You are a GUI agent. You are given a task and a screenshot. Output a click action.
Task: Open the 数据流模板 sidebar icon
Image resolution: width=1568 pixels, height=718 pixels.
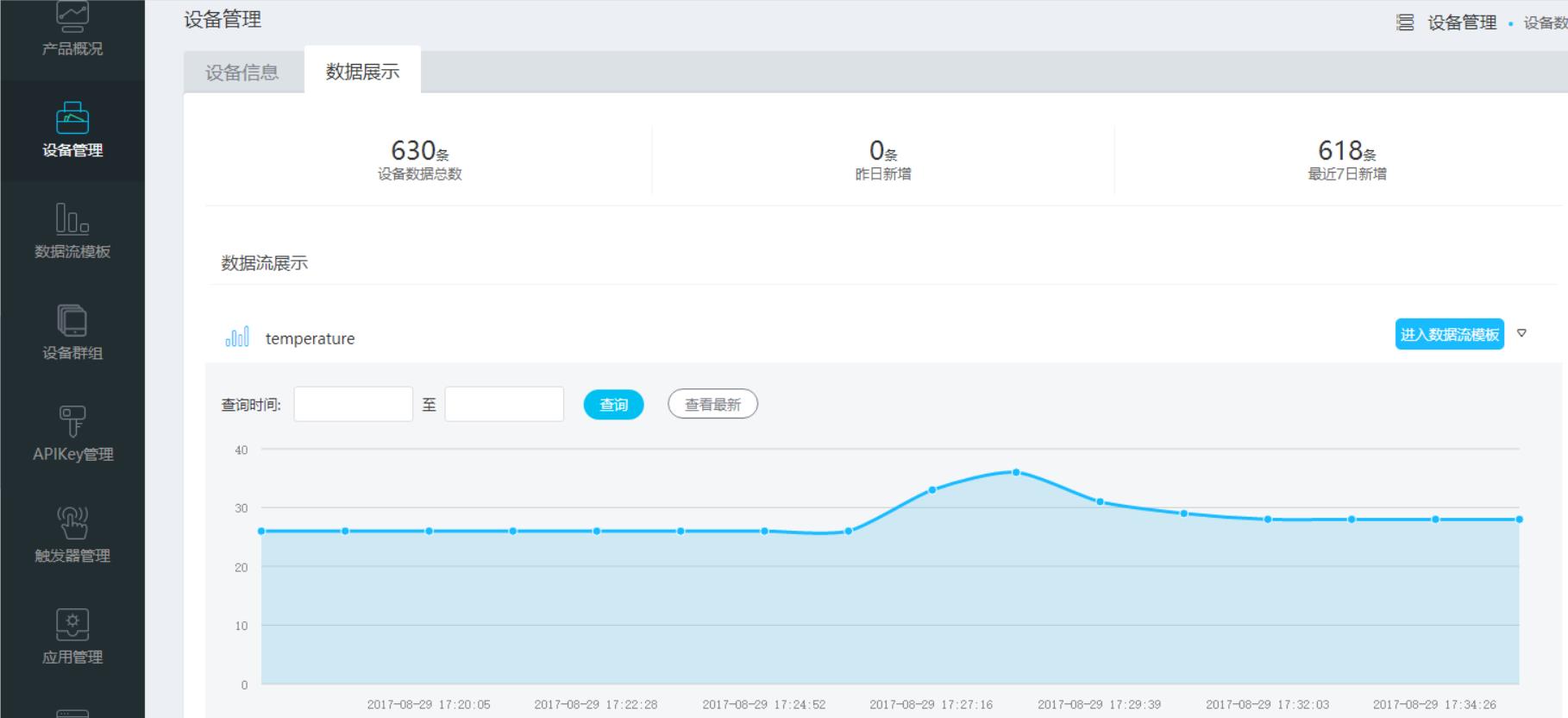(x=72, y=218)
